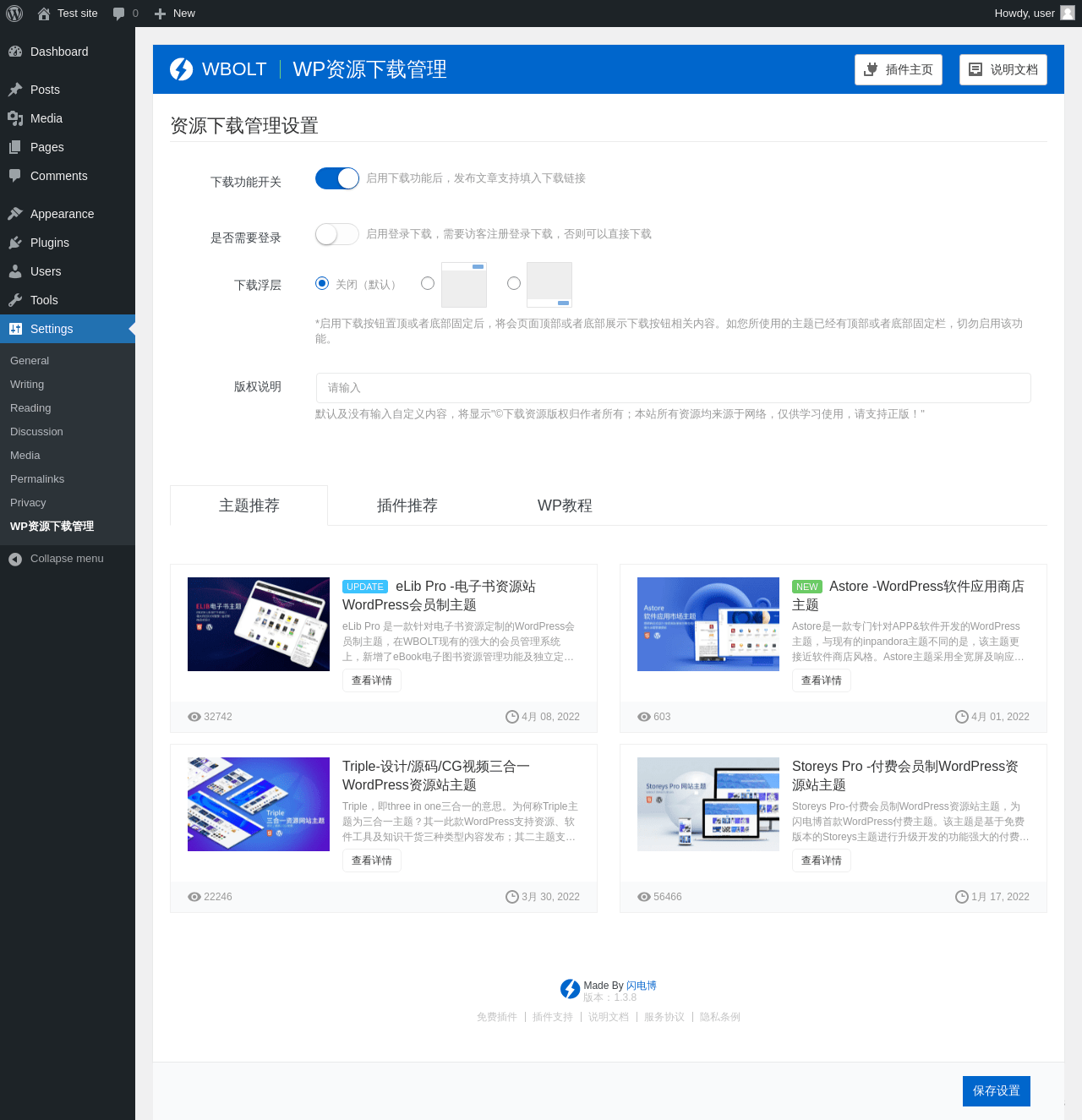Open the 隐私条例 footer link
The height and width of the screenshot is (1120, 1082).
pos(720,1017)
